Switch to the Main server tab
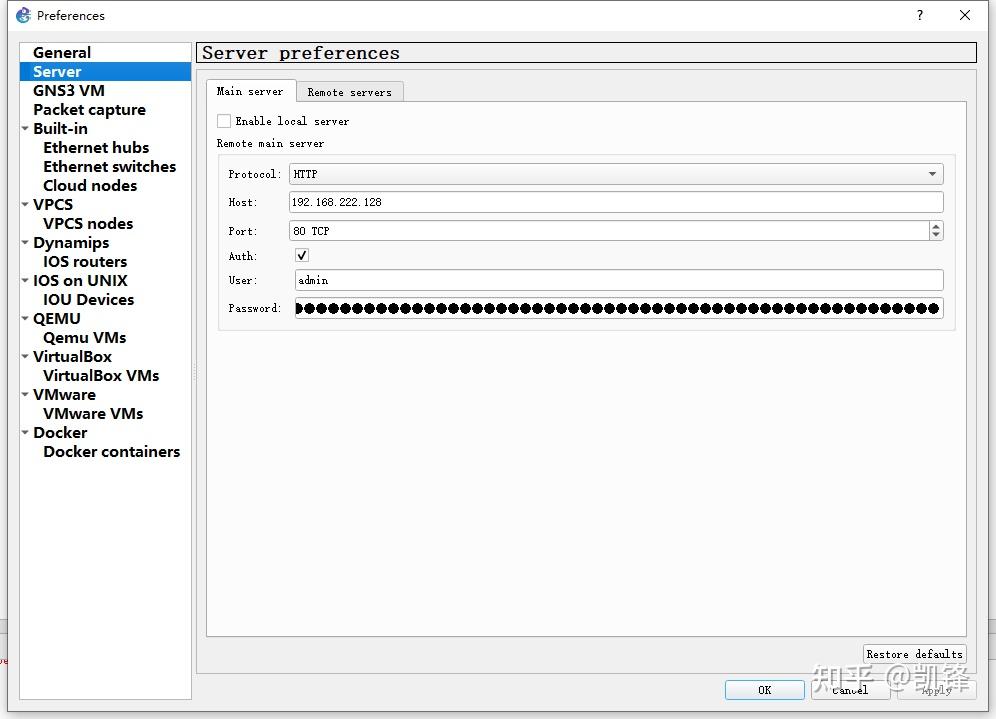The image size is (996, 719). coord(250,91)
